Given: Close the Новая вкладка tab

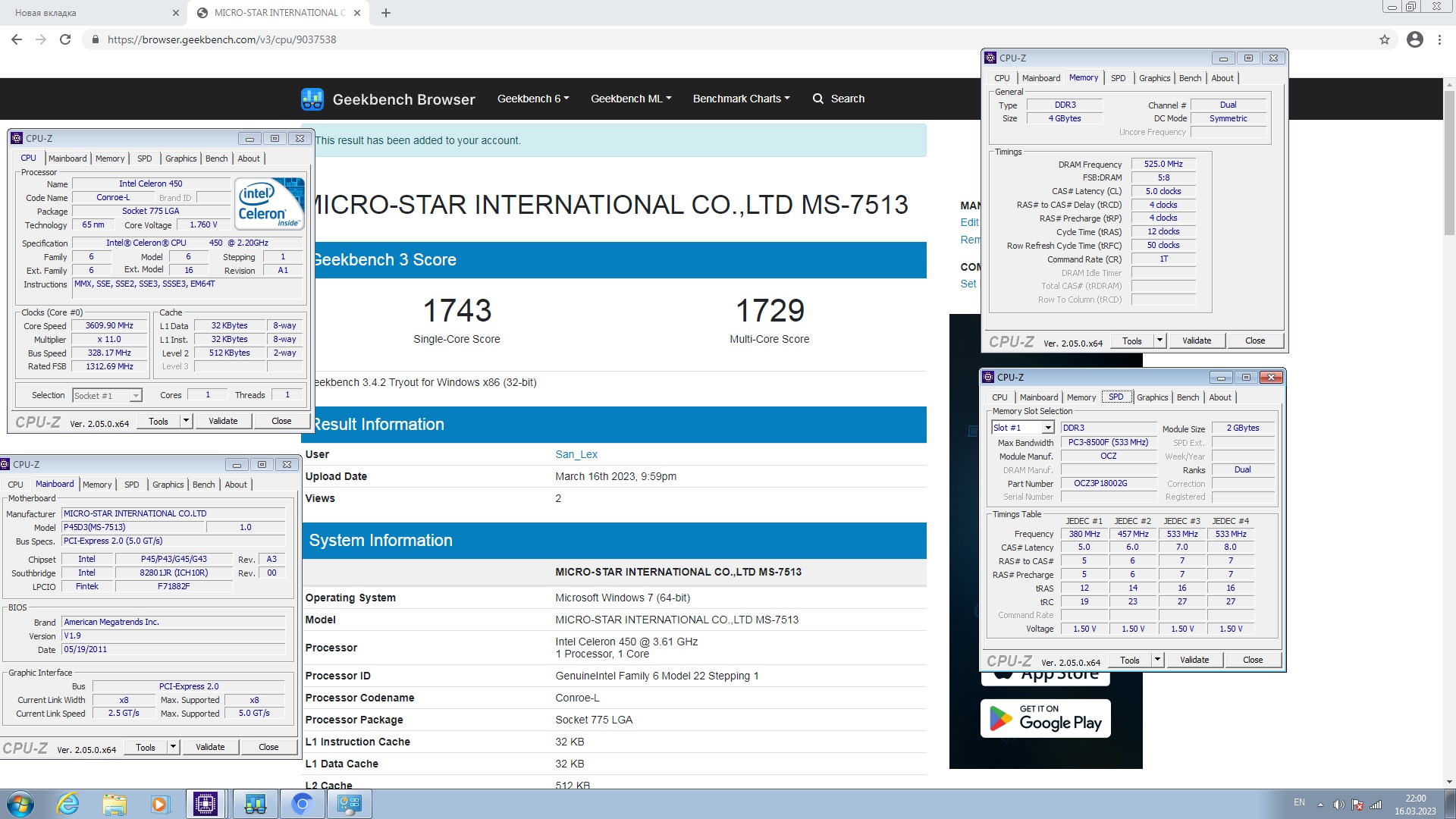Looking at the screenshot, I should click(175, 13).
